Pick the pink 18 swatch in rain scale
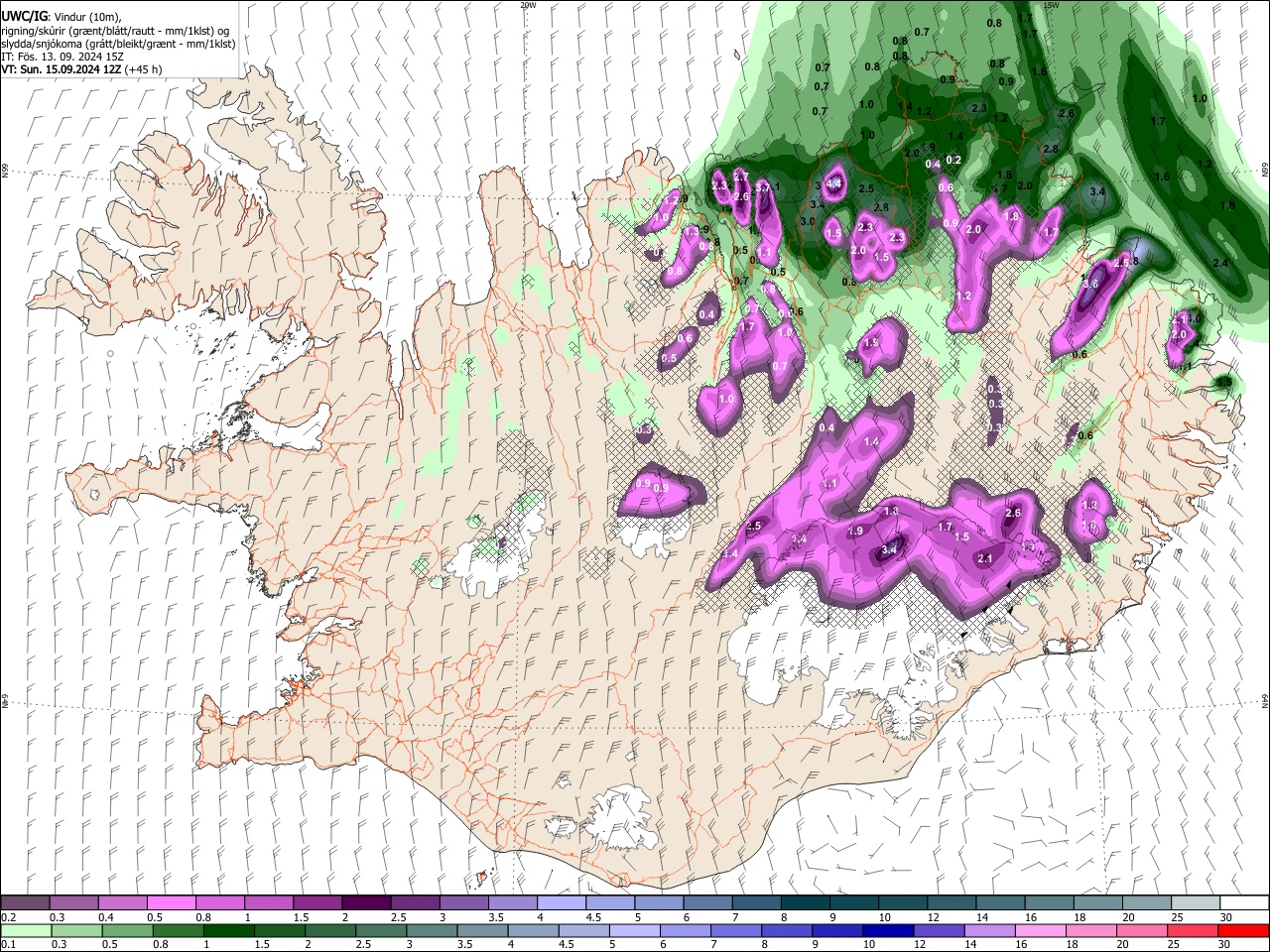The height and width of the screenshot is (952, 1270). tap(1091, 930)
